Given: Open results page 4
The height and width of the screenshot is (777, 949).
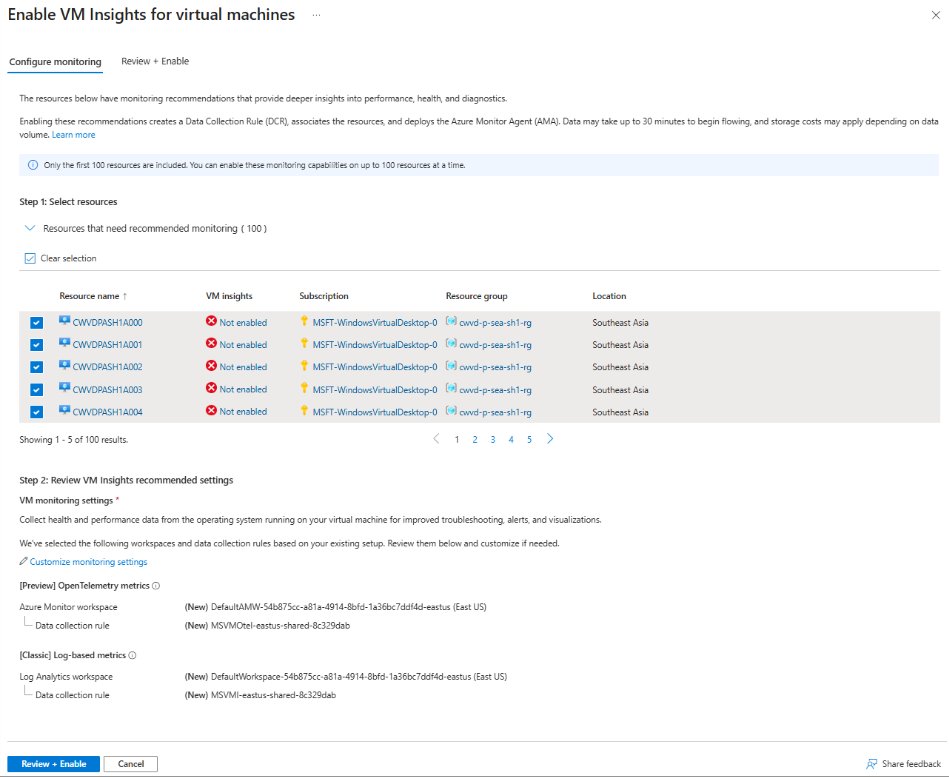Looking at the screenshot, I should click(x=511, y=440).
